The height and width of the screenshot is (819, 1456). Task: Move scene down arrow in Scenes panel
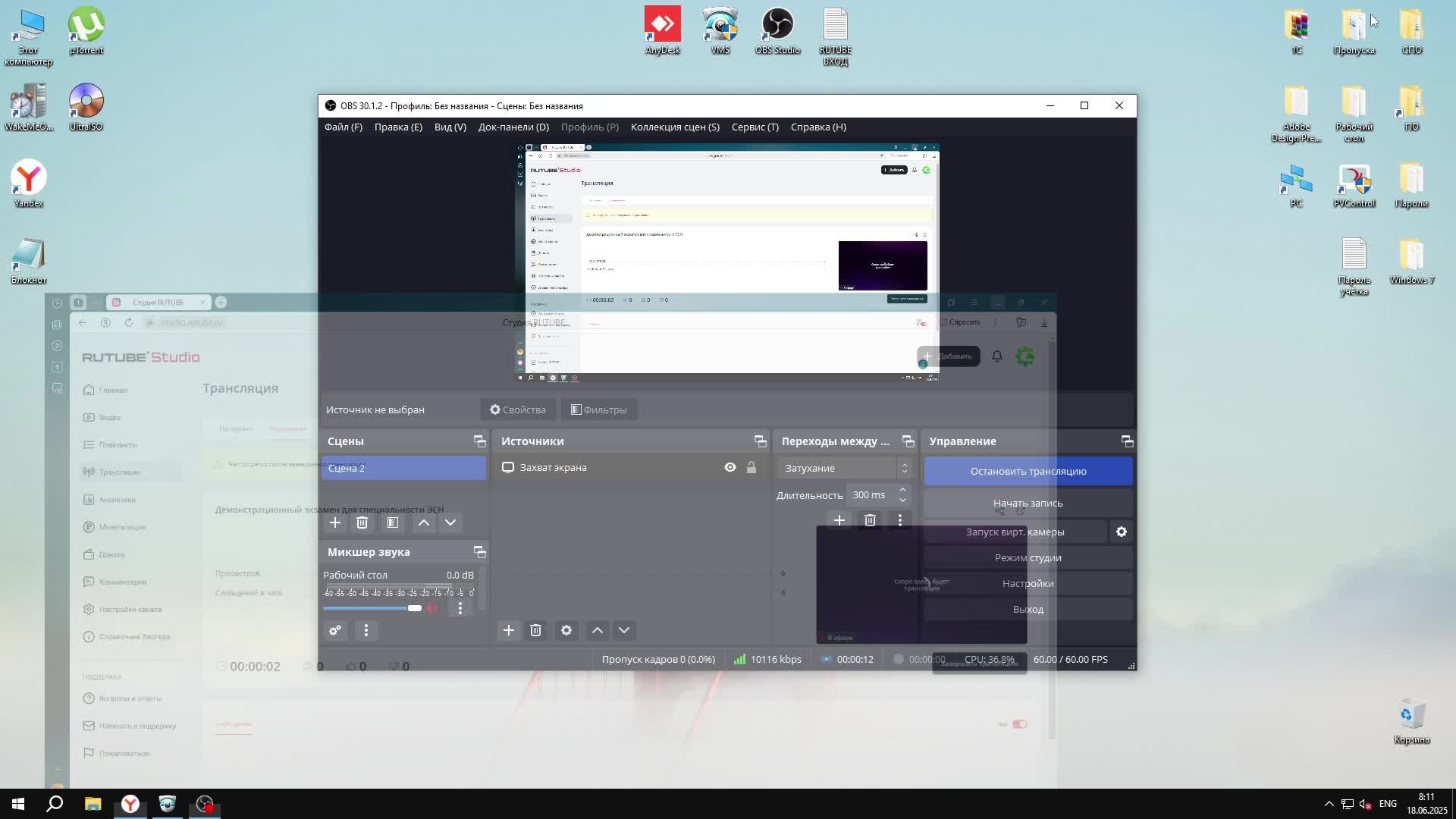(x=450, y=522)
